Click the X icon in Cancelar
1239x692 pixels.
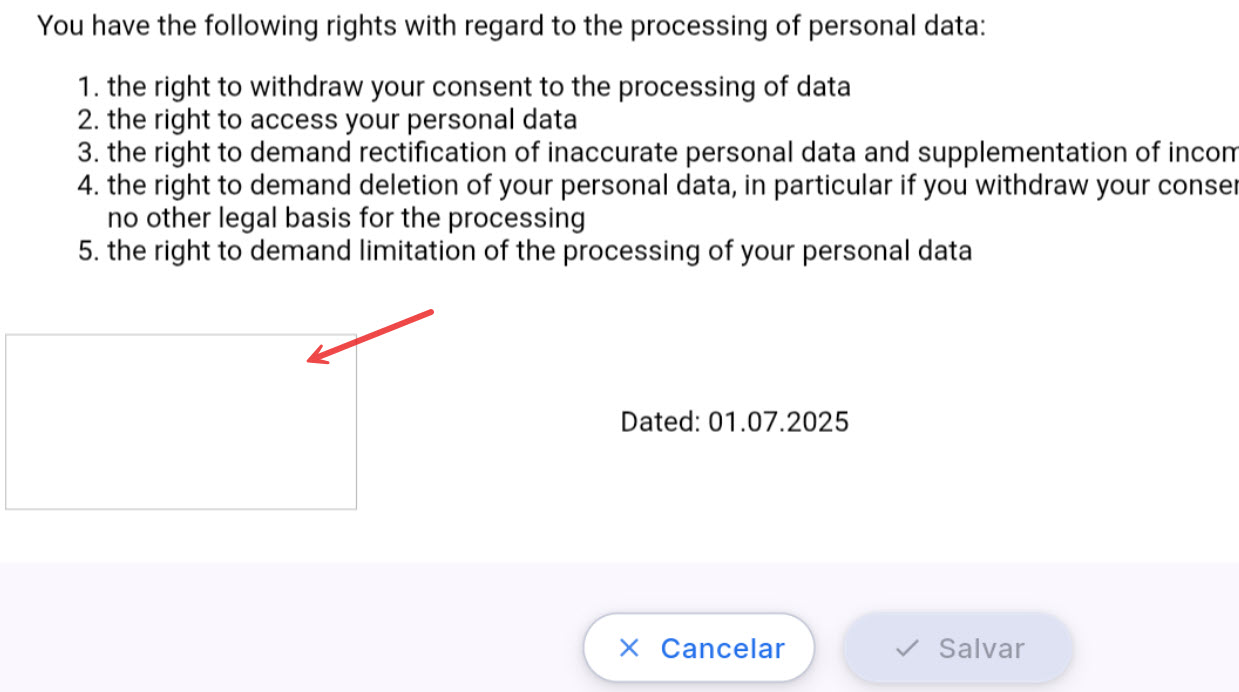coord(629,648)
